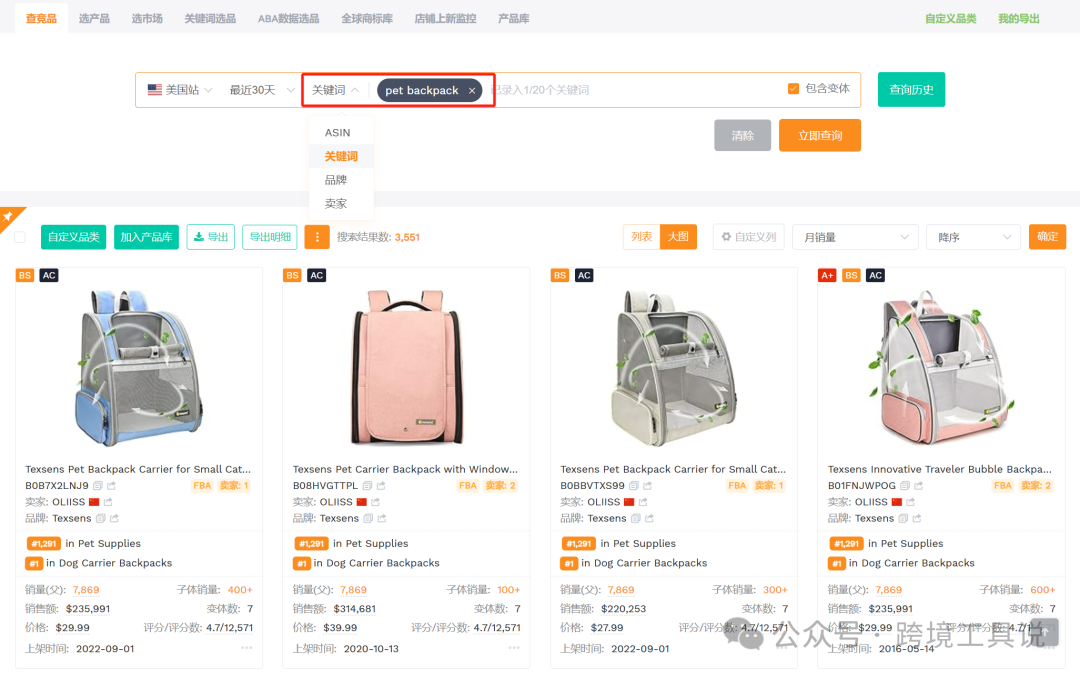1080x678 pixels.
Task: Open seller OLIISS link icon on B0BBVTXS99 card
Action: pyautogui.click(x=643, y=502)
